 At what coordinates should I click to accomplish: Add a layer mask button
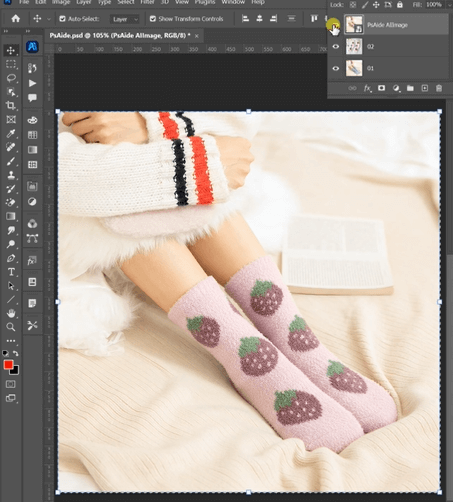(381, 88)
